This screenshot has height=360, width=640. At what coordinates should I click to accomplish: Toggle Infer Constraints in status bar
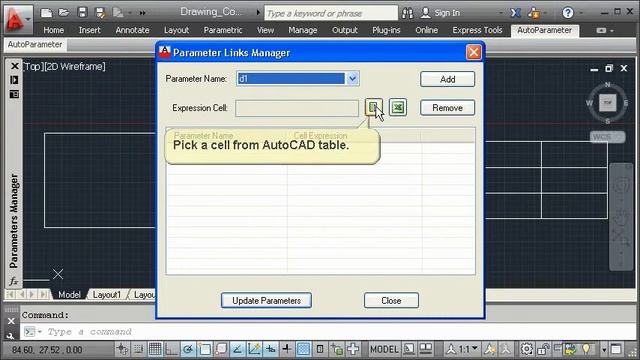tap(122, 349)
